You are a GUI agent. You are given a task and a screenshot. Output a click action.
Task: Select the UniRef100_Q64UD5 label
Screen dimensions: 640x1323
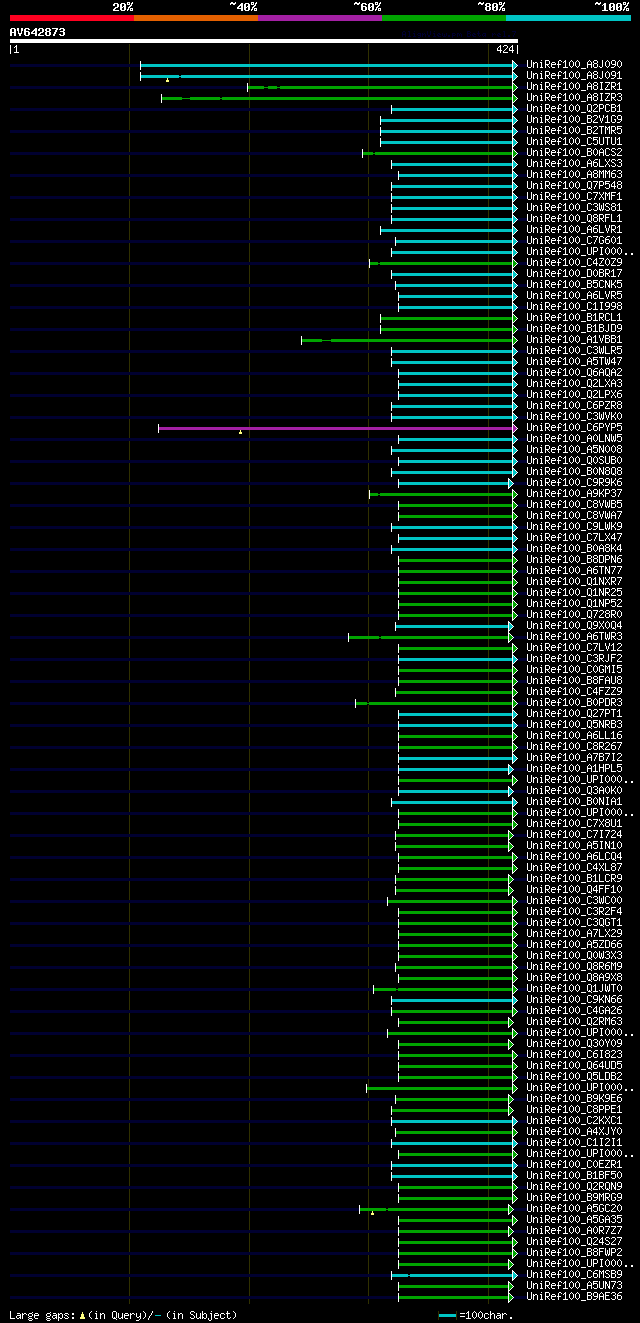coord(574,1066)
